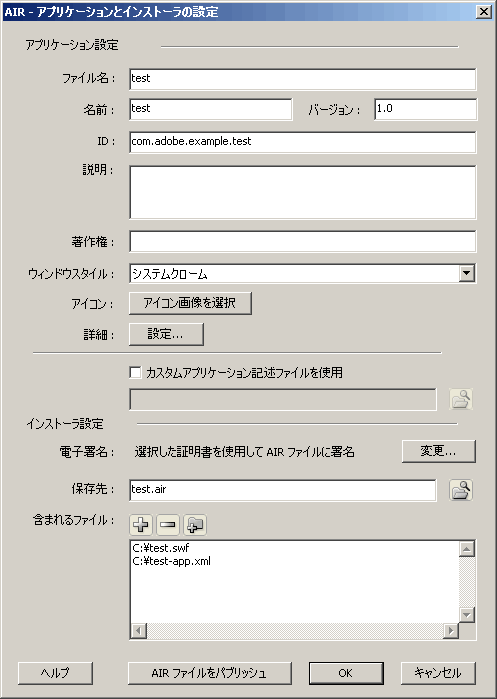
Task: Click the キャンセル button
Action: 438,673
